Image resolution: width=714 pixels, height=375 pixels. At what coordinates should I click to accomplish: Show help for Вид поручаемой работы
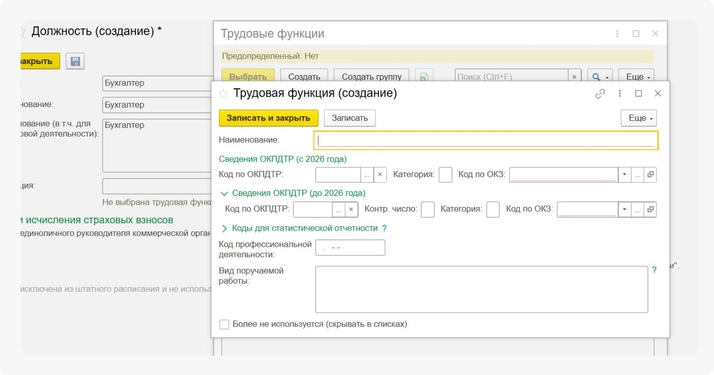click(x=654, y=270)
